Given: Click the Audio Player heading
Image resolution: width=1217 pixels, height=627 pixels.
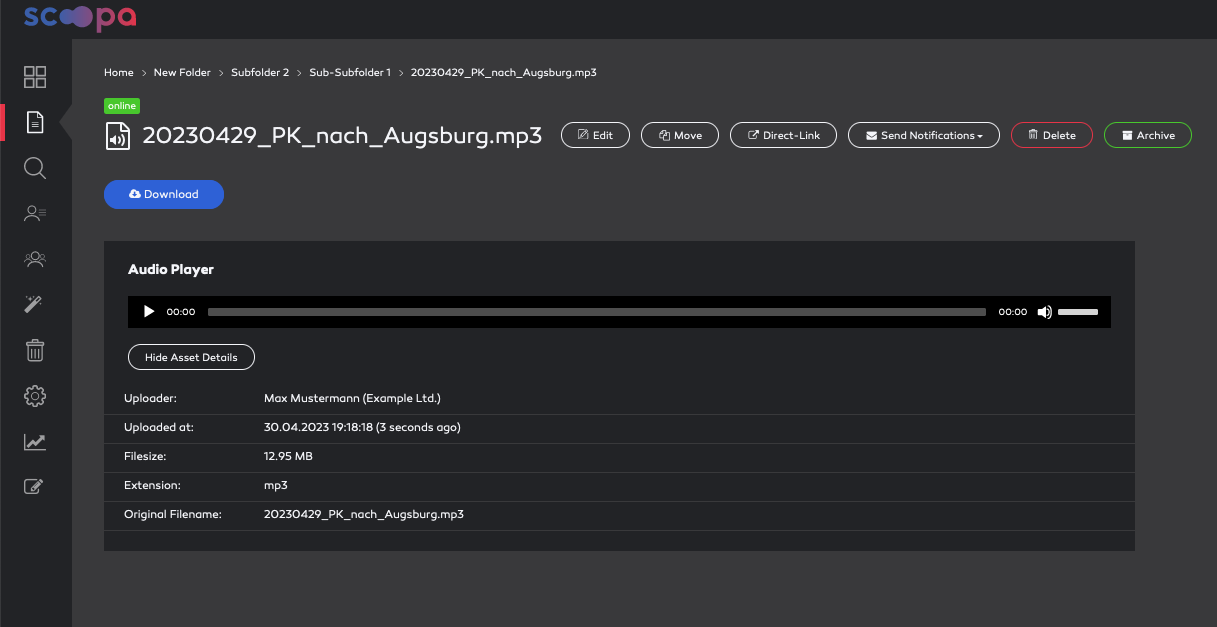Looking at the screenshot, I should click(x=171, y=269).
